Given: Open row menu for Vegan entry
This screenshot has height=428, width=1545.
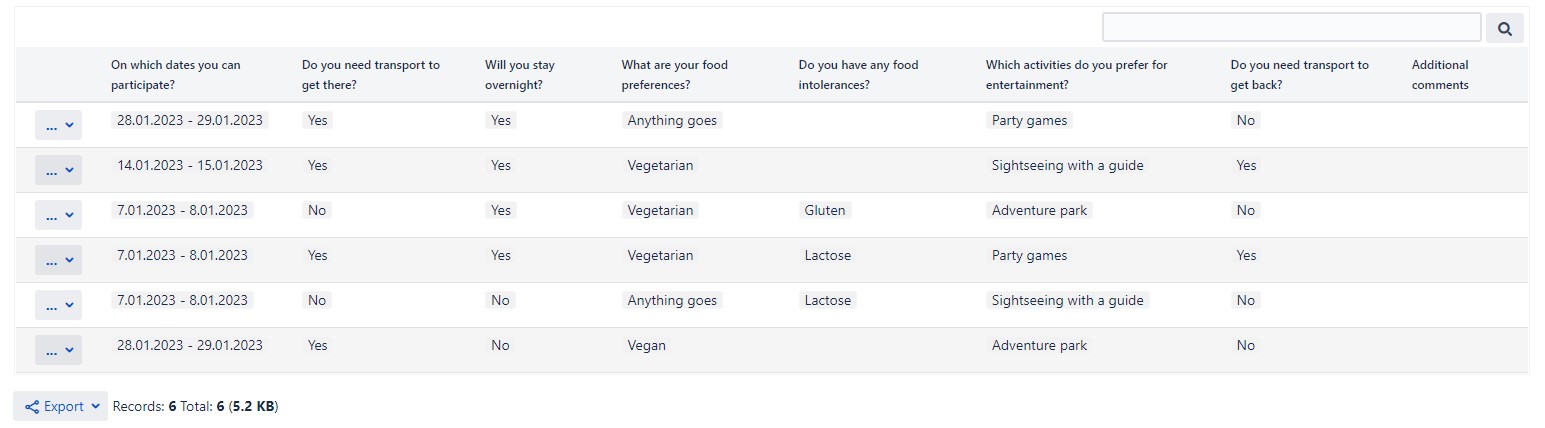Looking at the screenshot, I should point(58,350).
